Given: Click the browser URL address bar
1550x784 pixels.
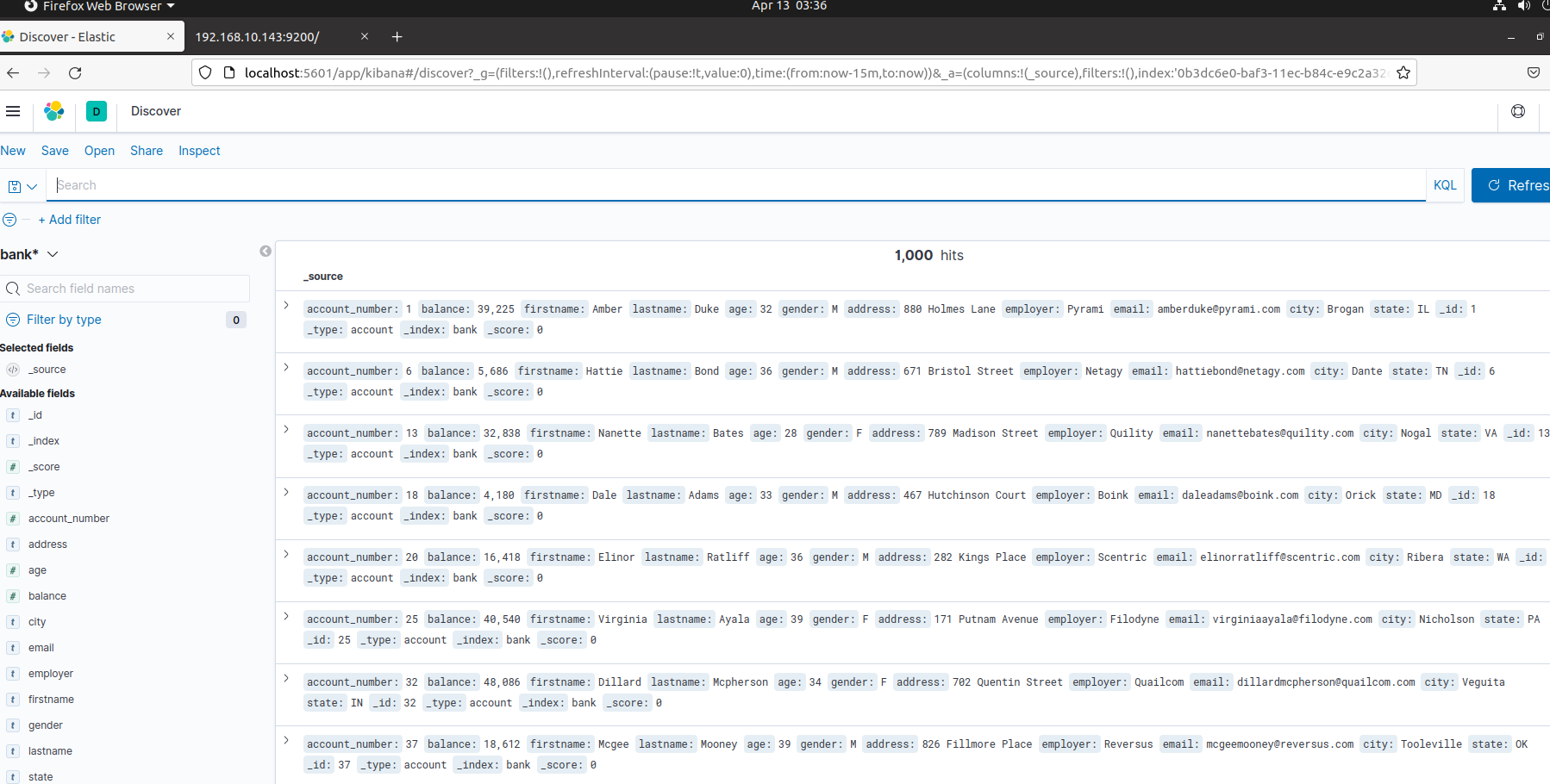Looking at the screenshot, I should click(x=802, y=73).
